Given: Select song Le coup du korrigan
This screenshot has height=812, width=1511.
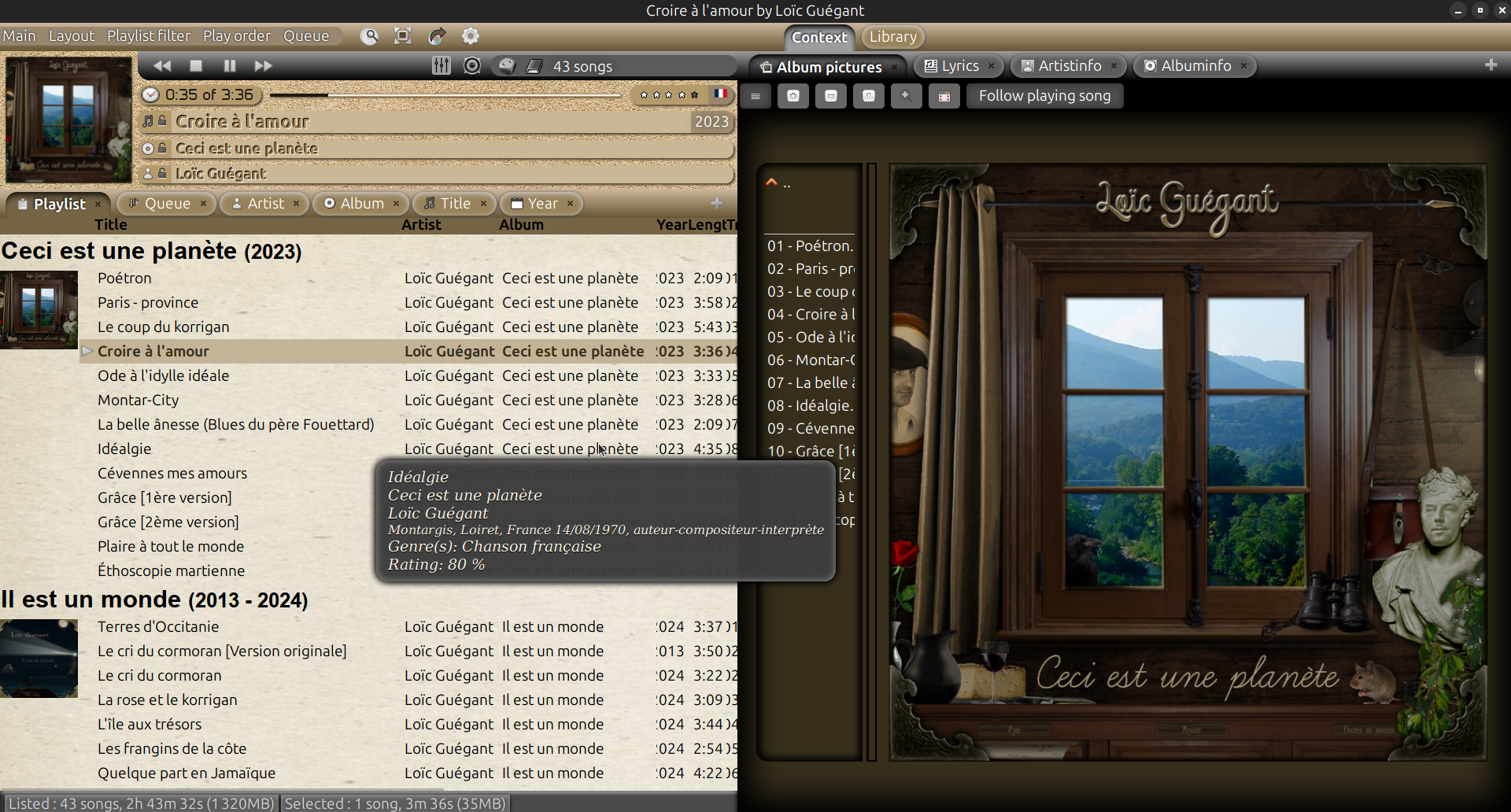Looking at the screenshot, I should pos(408,327).
